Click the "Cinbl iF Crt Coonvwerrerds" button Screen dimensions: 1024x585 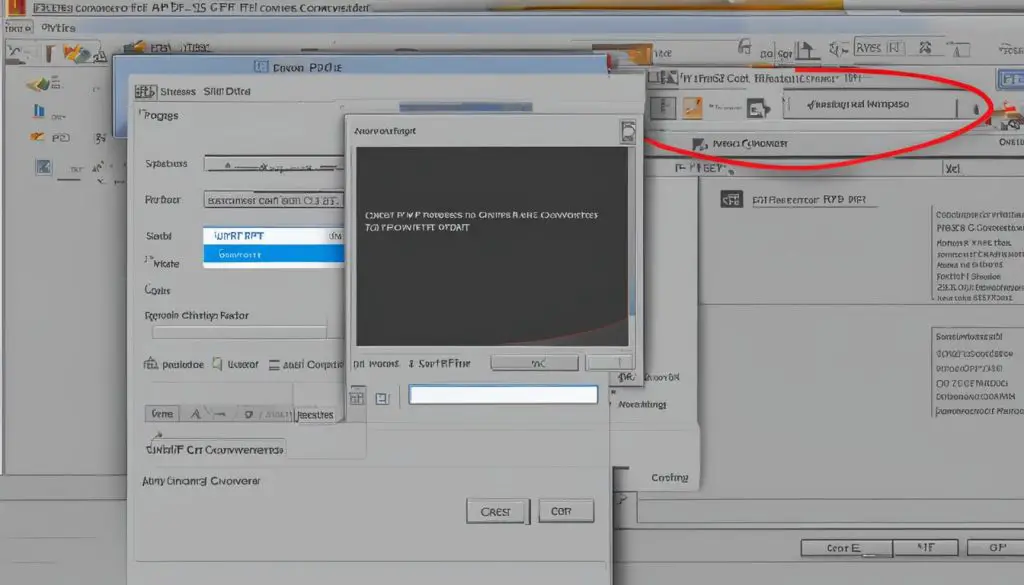point(216,449)
